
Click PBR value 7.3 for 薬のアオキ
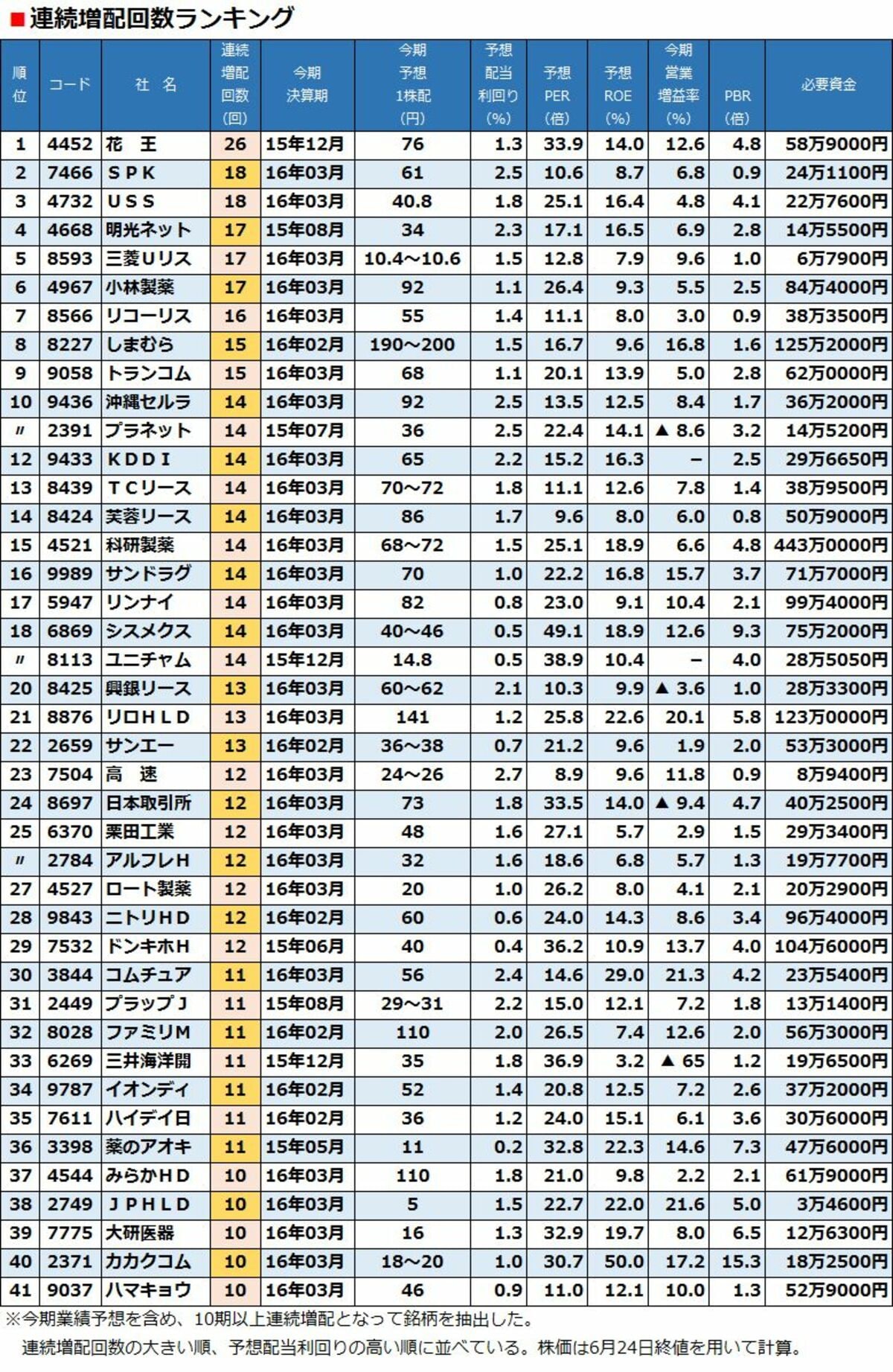[x=746, y=1147]
